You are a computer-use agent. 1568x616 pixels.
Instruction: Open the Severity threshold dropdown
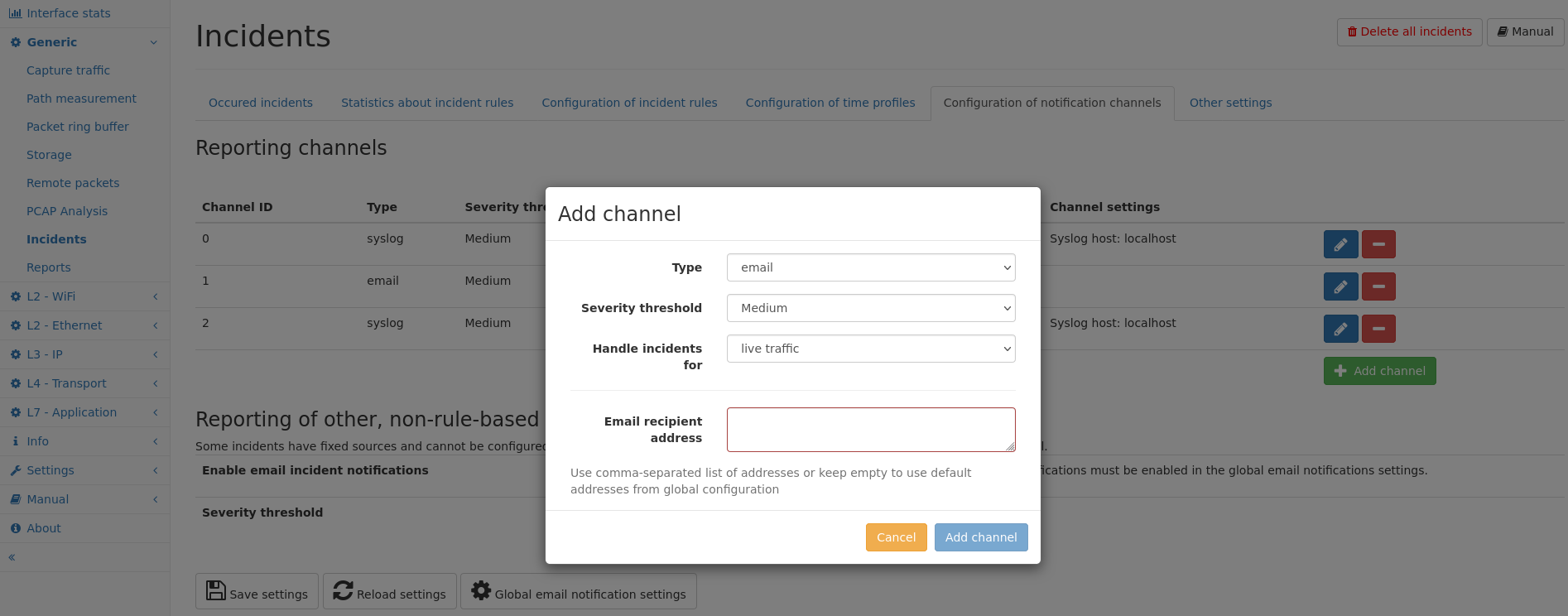tap(871, 308)
